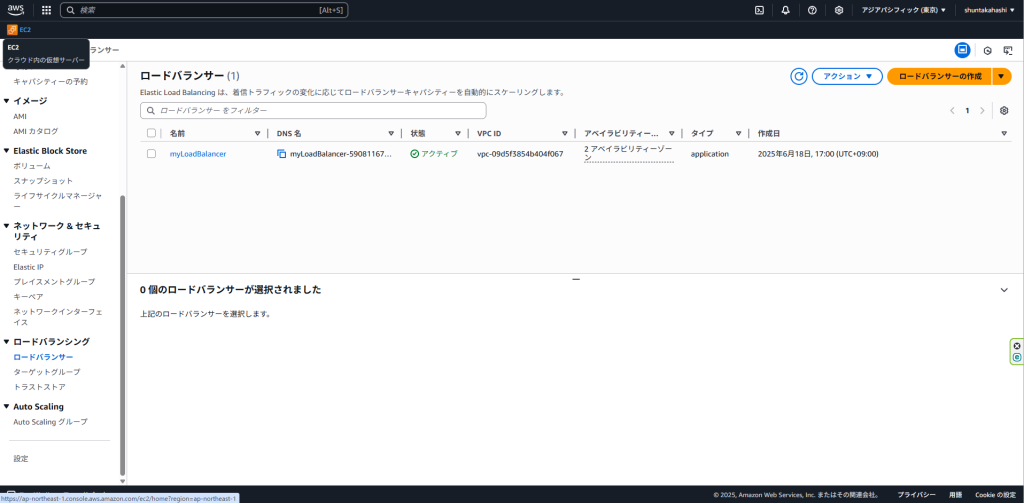Click the split panel resize handle
Viewport: 1024px width, 503px height.
tap(576, 279)
